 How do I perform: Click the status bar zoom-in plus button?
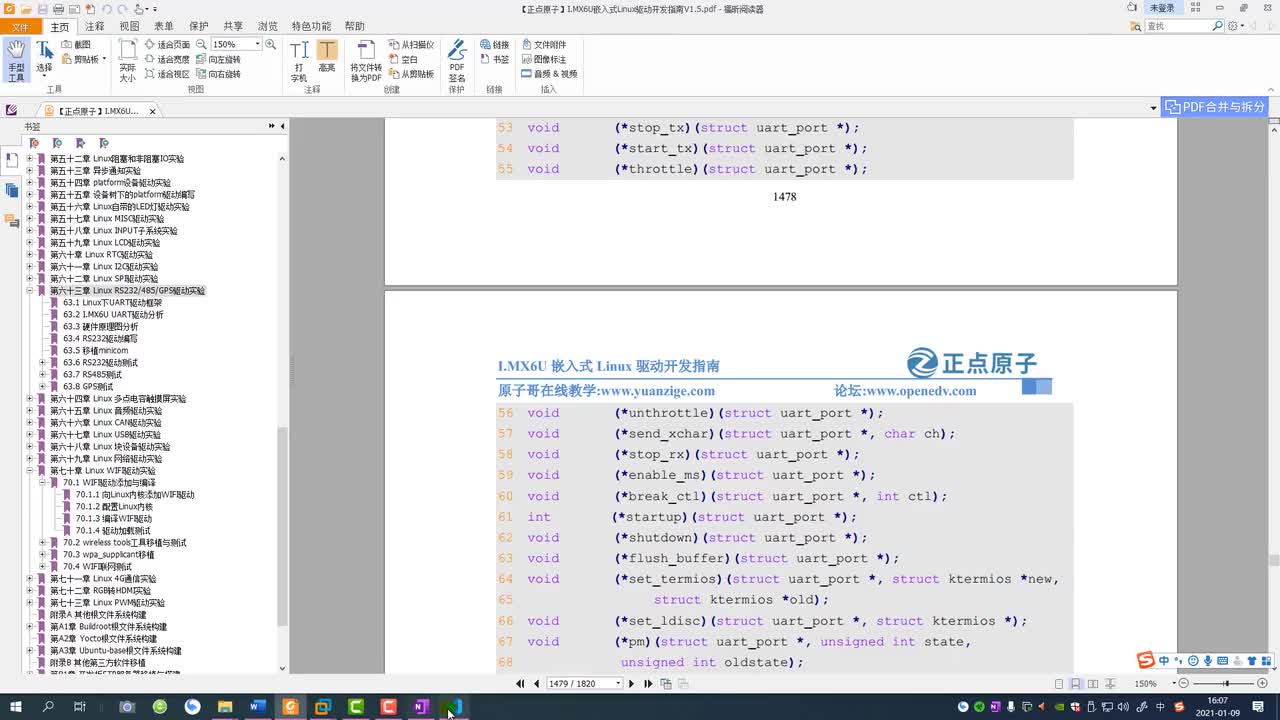1262,684
